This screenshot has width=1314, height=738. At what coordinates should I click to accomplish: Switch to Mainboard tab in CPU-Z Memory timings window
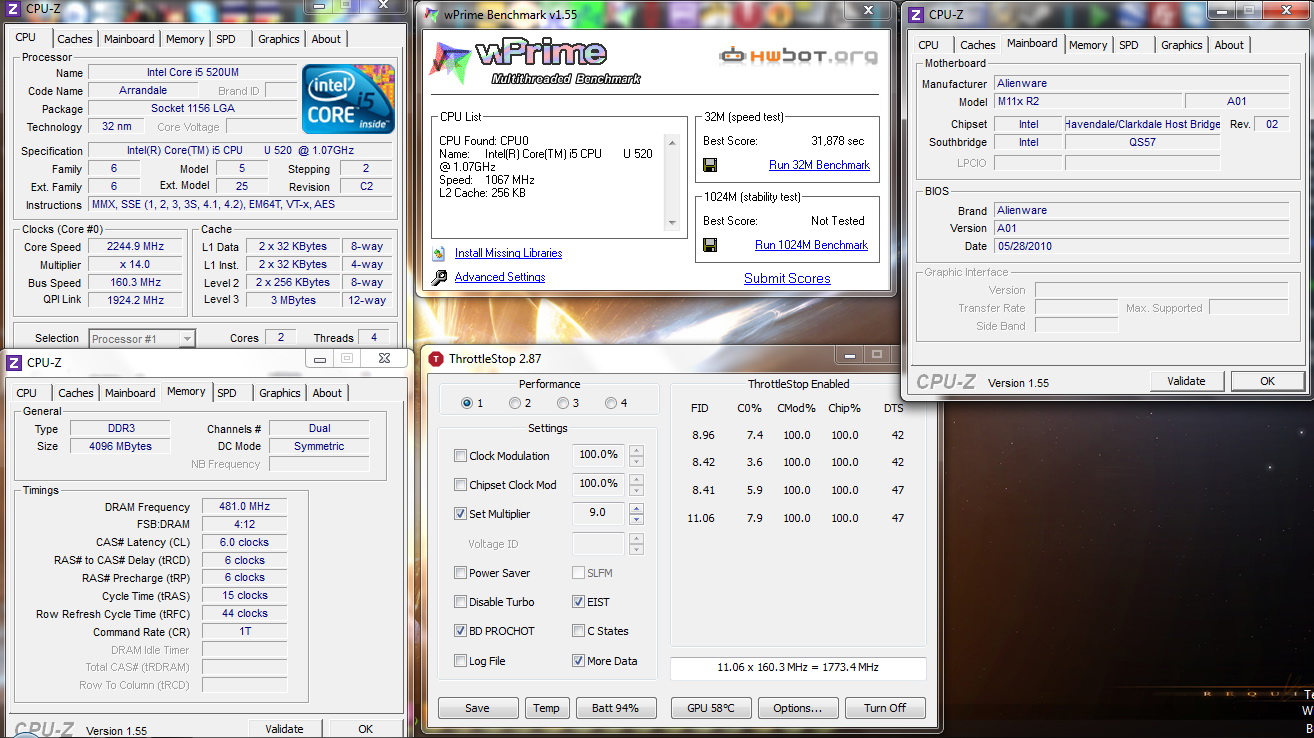coord(130,393)
